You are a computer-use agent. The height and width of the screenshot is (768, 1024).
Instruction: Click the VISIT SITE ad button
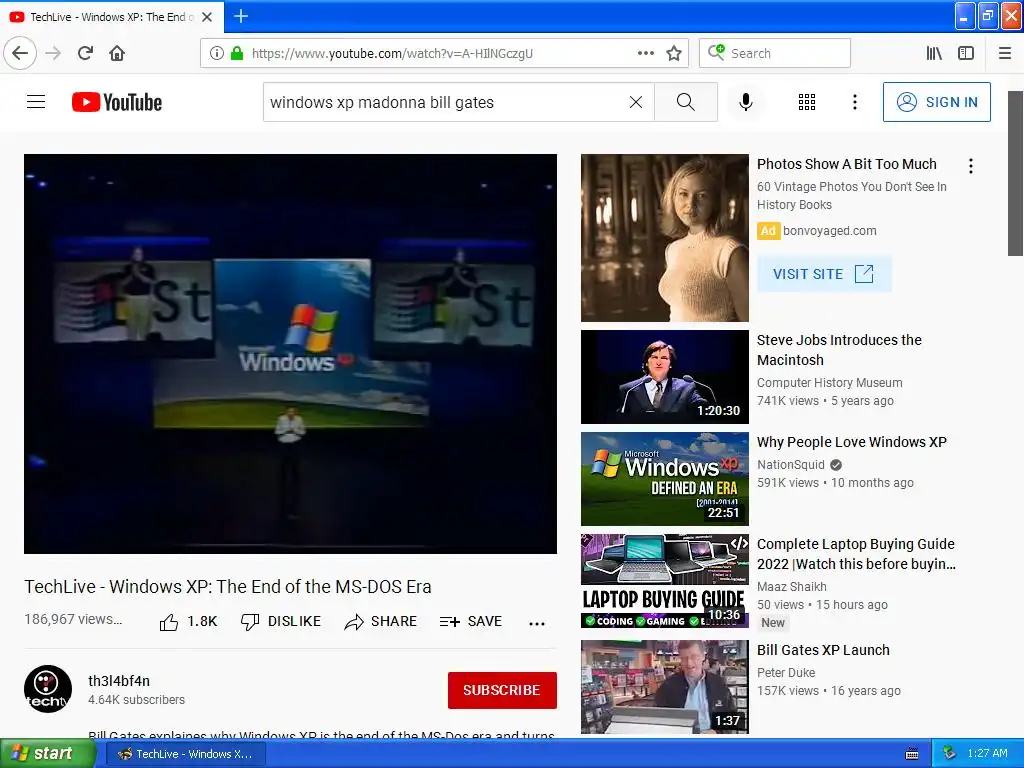click(824, 274)
